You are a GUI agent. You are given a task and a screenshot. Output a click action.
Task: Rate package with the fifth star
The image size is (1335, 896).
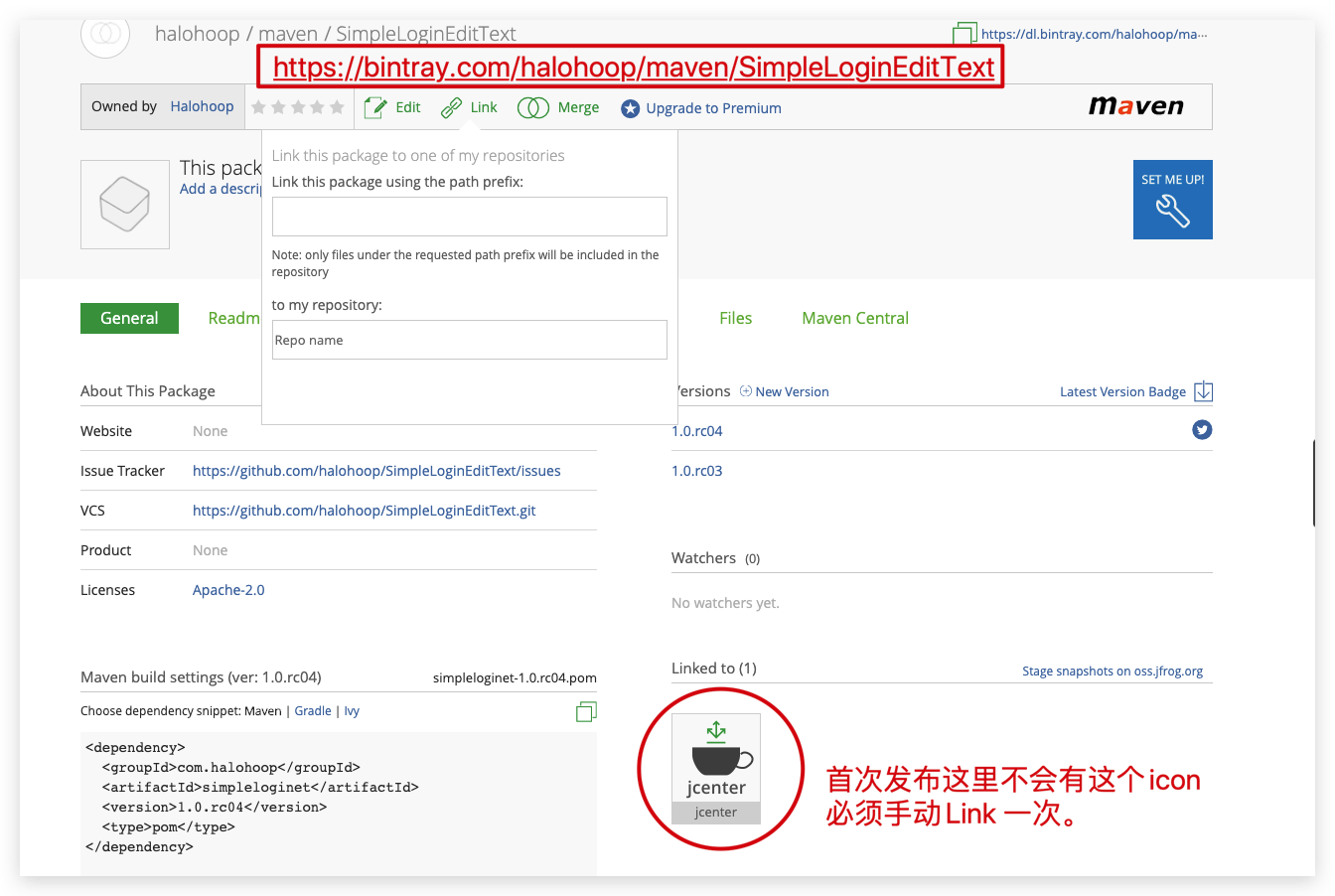(x=337, y=107)
